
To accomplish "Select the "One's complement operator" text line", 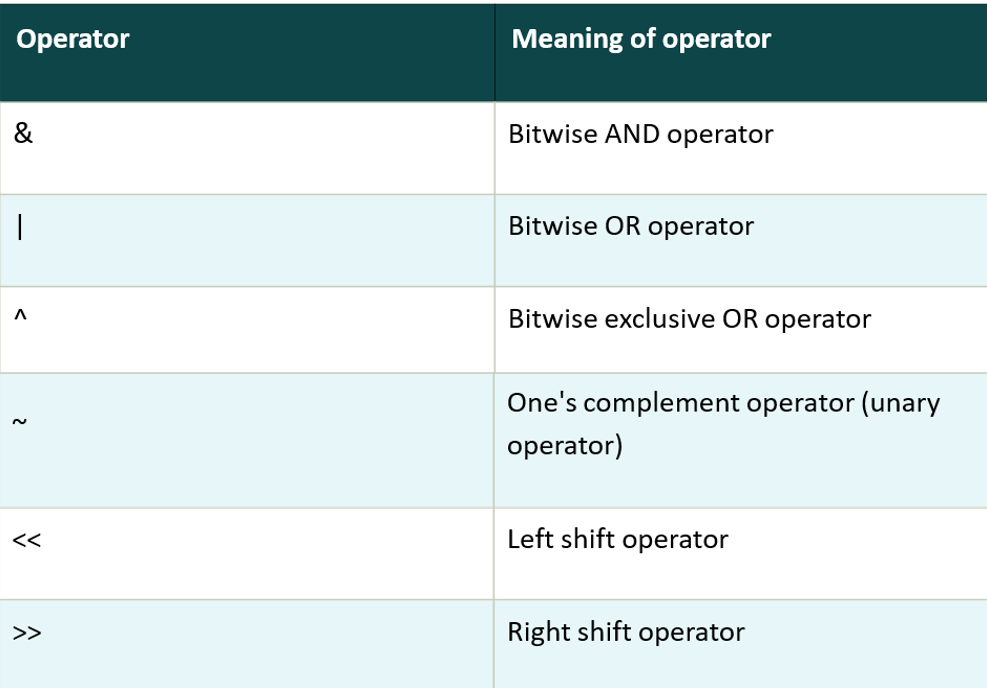I will pyautogui.click(x=723, y=402).
